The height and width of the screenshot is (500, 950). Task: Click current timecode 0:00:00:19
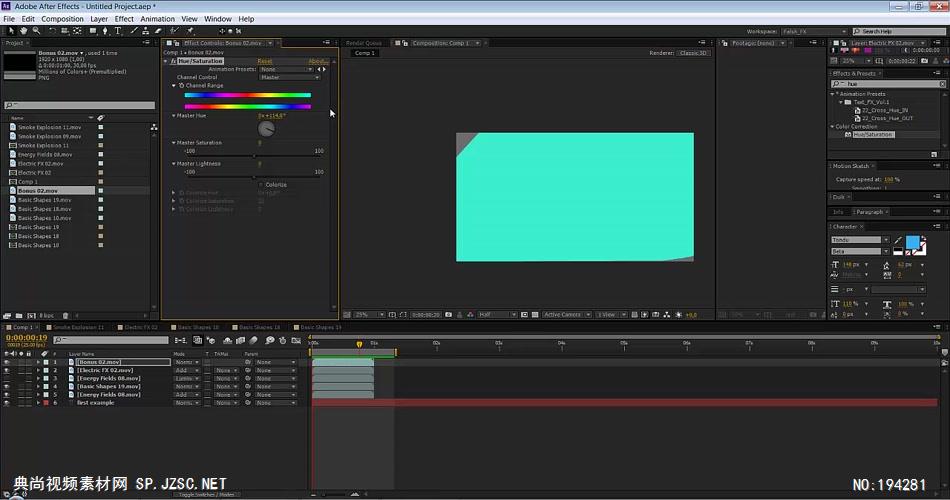tap(27, 338)
